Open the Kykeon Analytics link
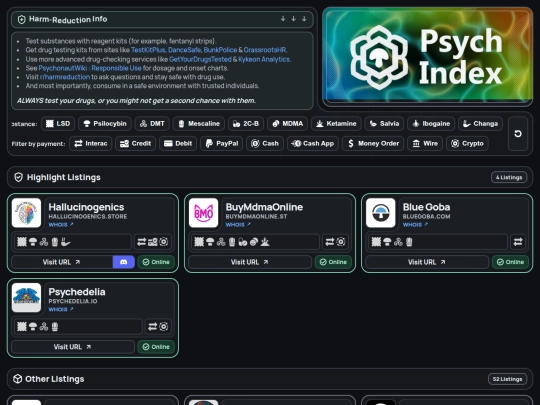 click(x=264, y=59)
